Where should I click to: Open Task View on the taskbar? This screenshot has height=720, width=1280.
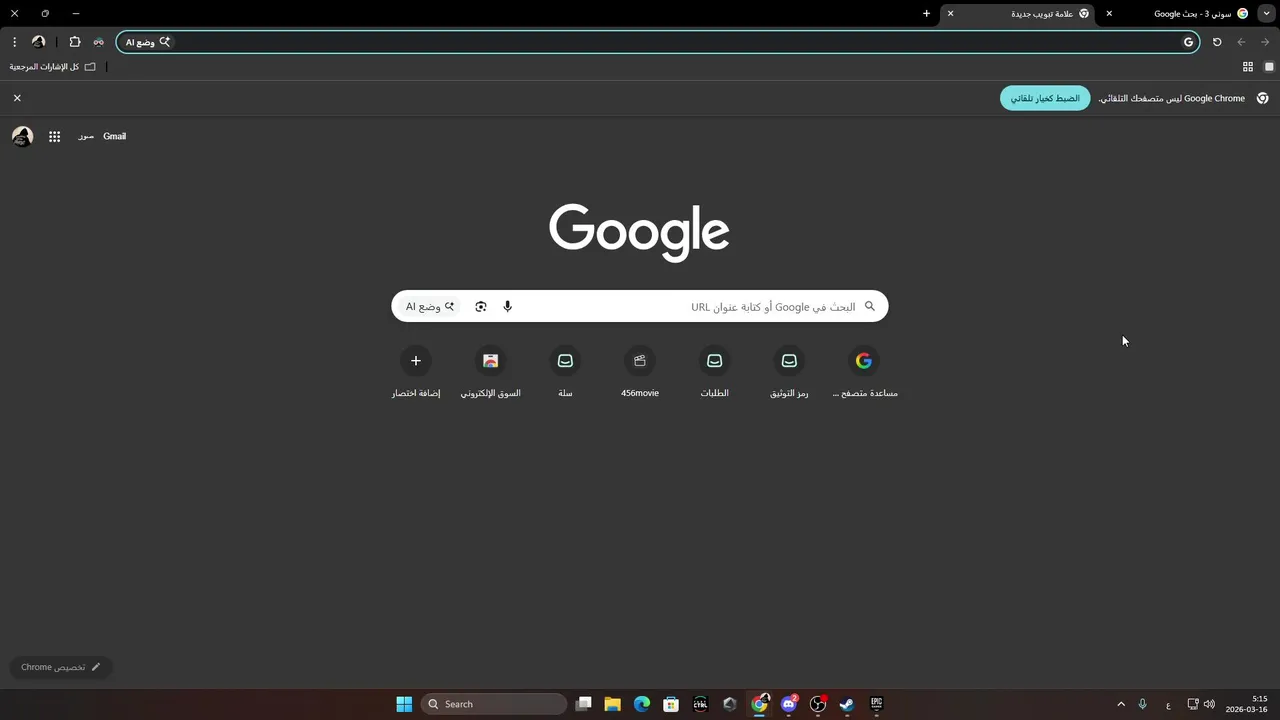(x=584, y=704)
